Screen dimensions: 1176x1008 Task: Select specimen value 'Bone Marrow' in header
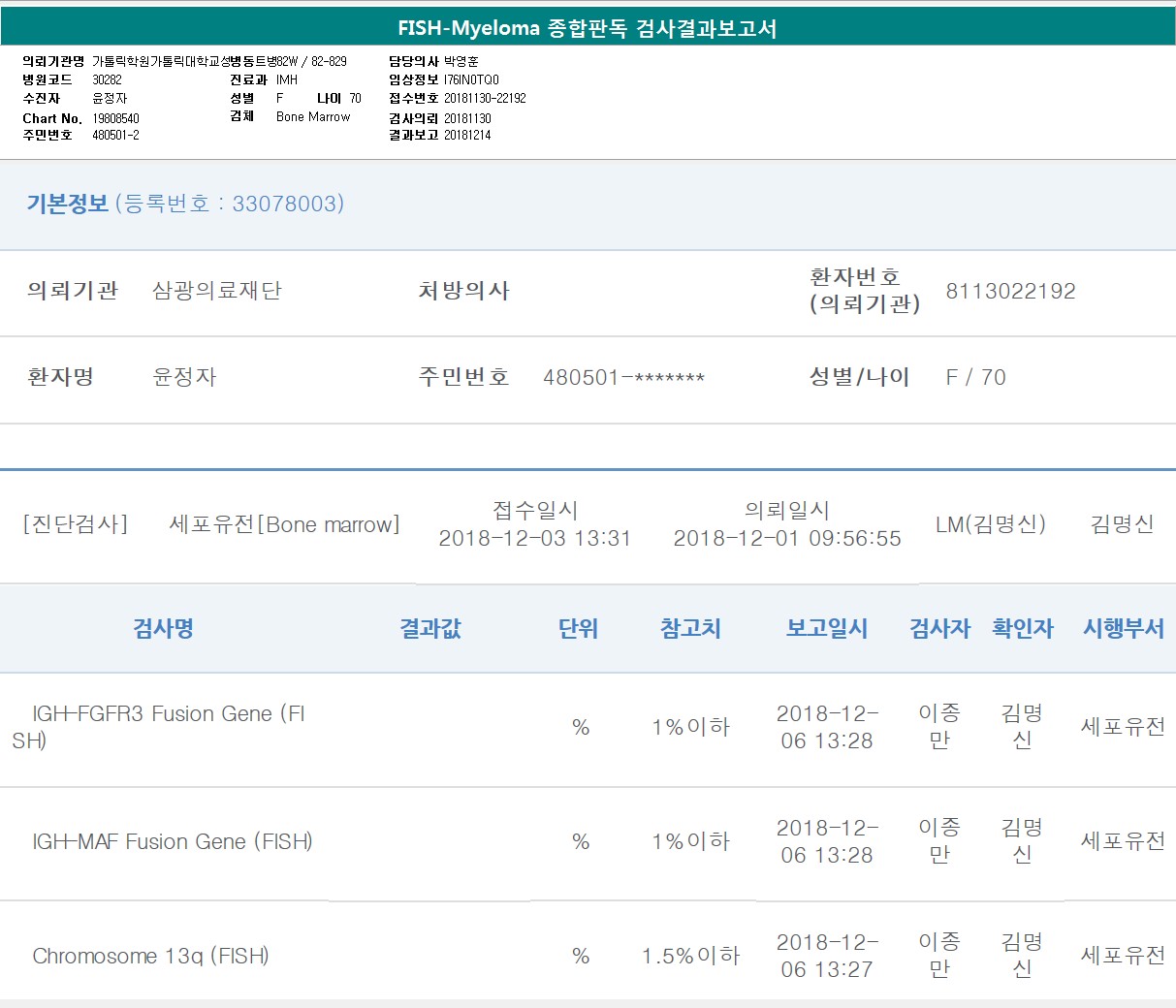click(x=313, y=116)
